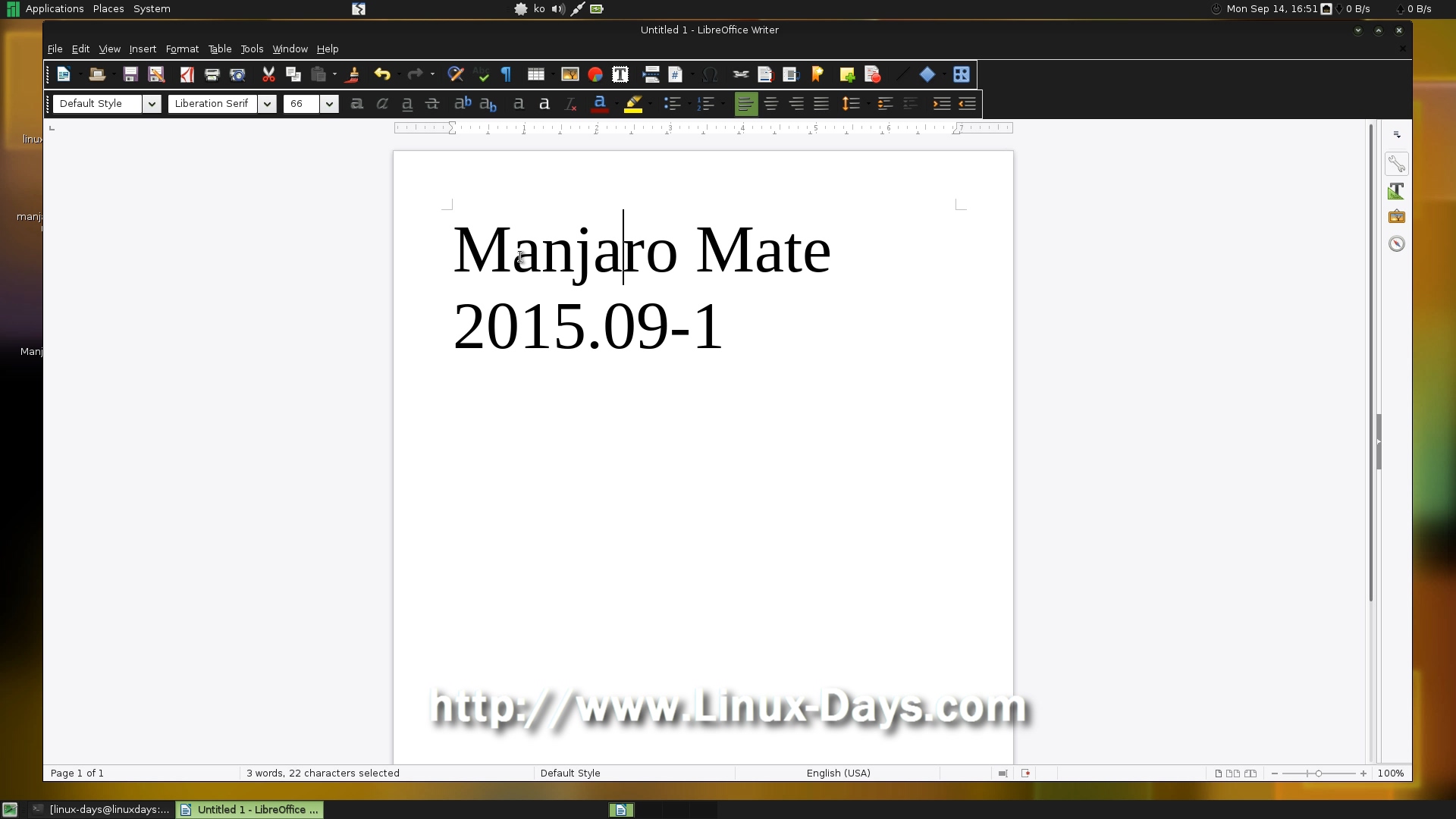Undo the last action

(x=382, y=74)
